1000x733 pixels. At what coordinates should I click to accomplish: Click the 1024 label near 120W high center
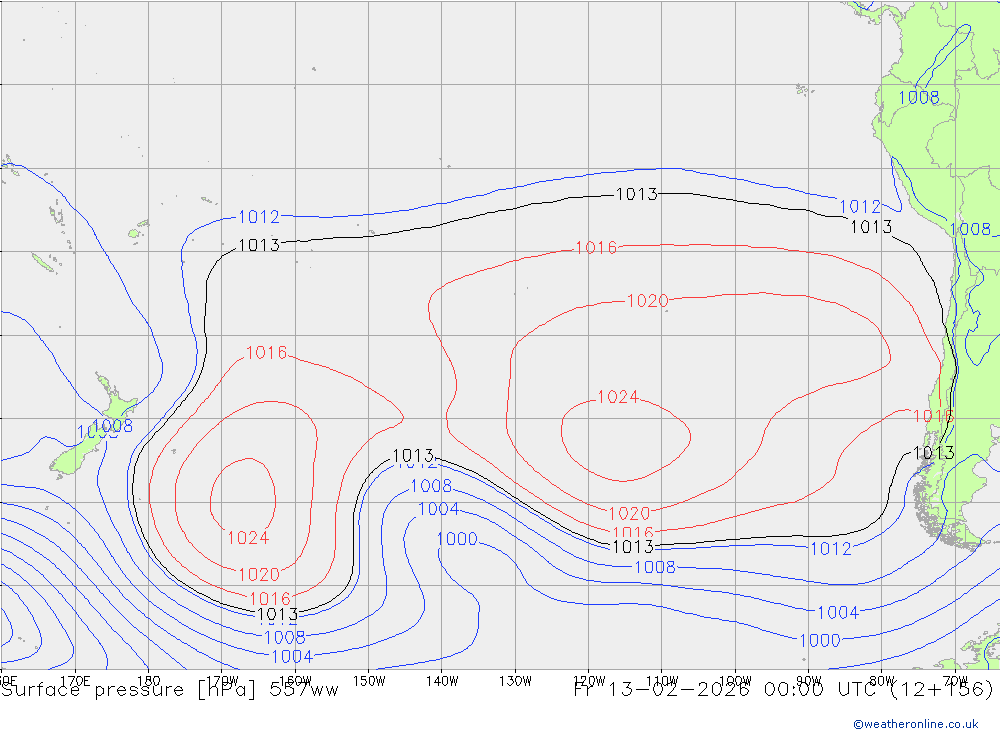tap(617, 397)
